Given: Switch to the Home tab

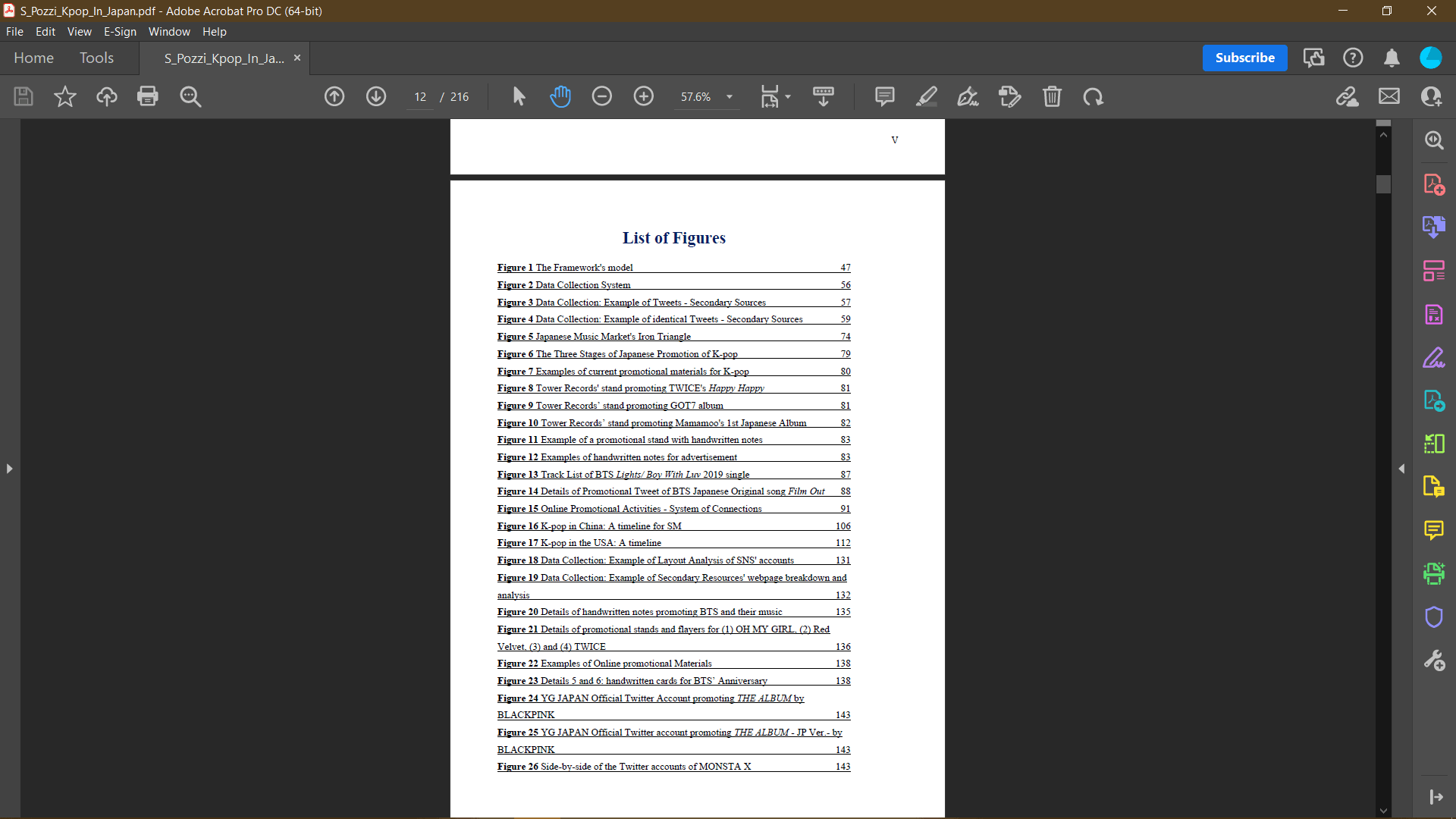Looking at the screenshot, I should tap(33, 58).
